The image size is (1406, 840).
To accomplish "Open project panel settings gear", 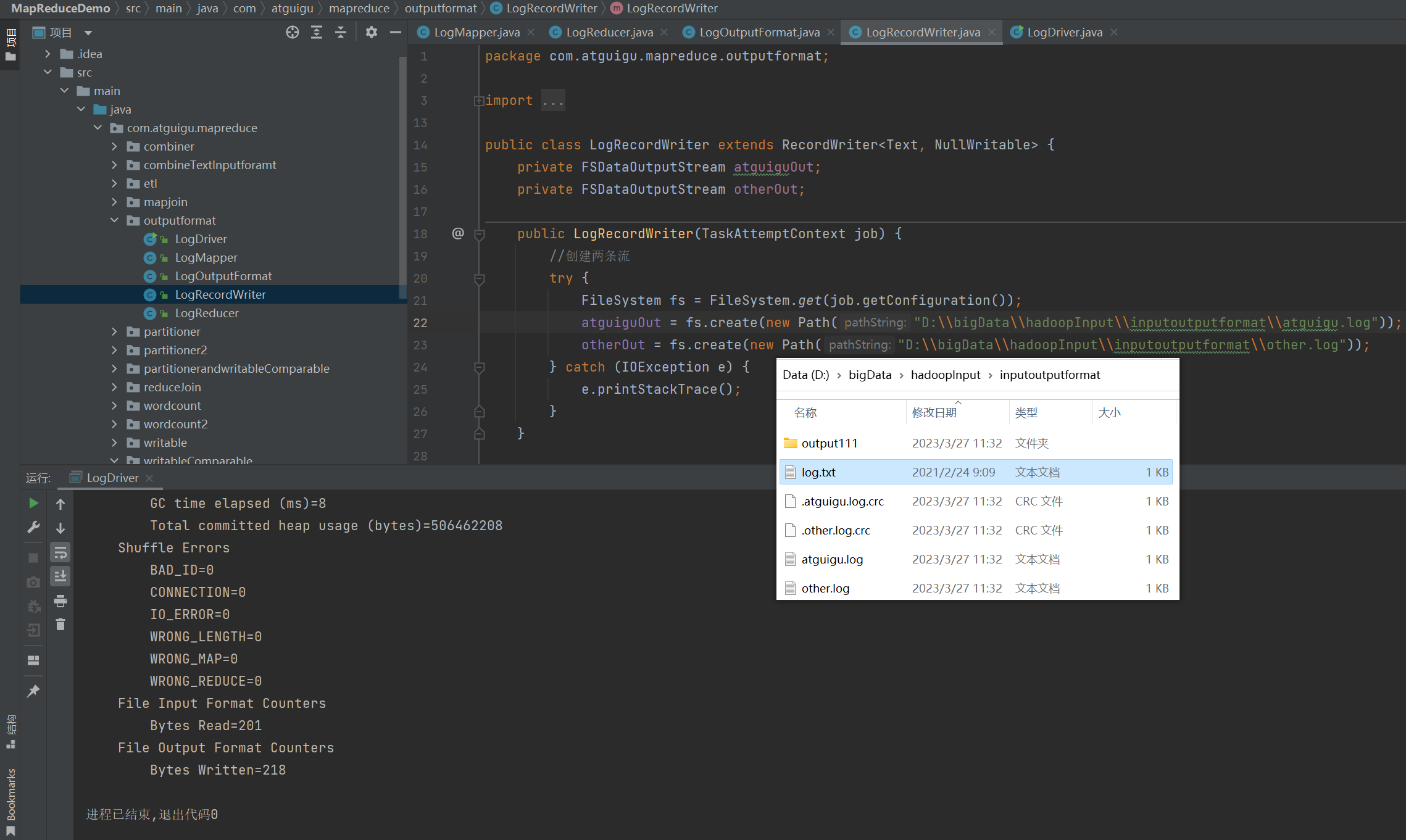I will click(371, 32).
